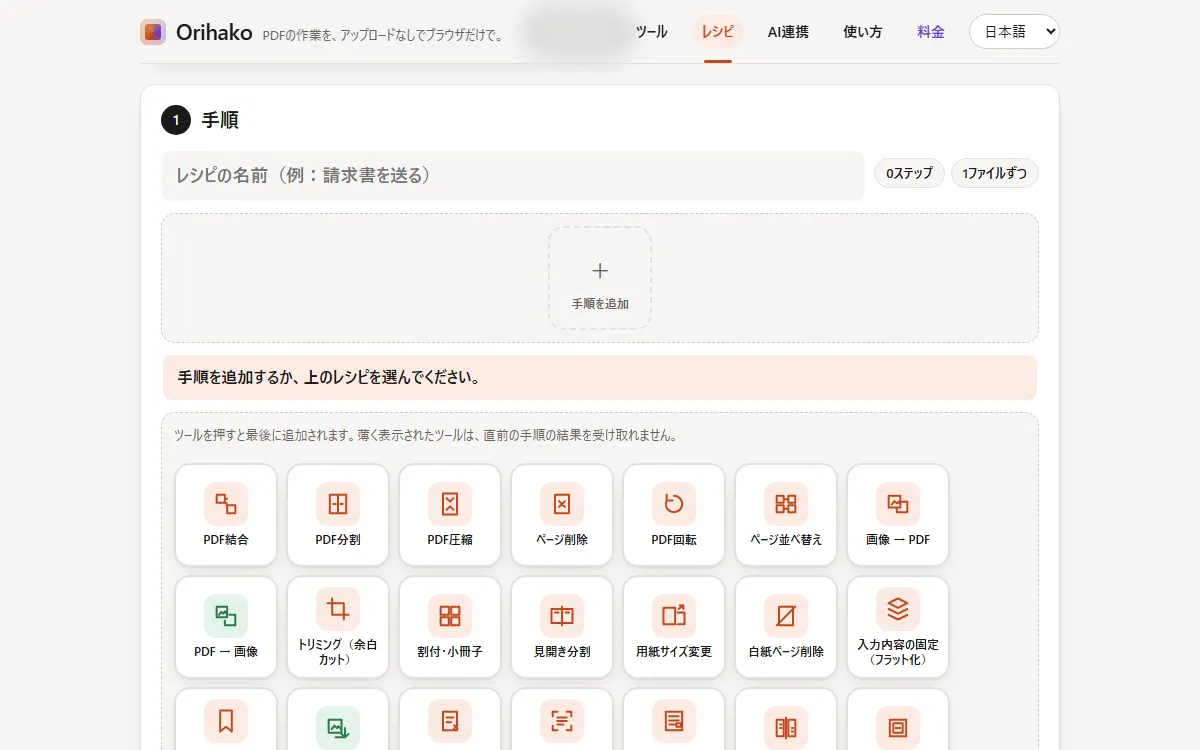
Task: Click the 手順 section heading
Action: pyautogui.click(x=220, y=121)
